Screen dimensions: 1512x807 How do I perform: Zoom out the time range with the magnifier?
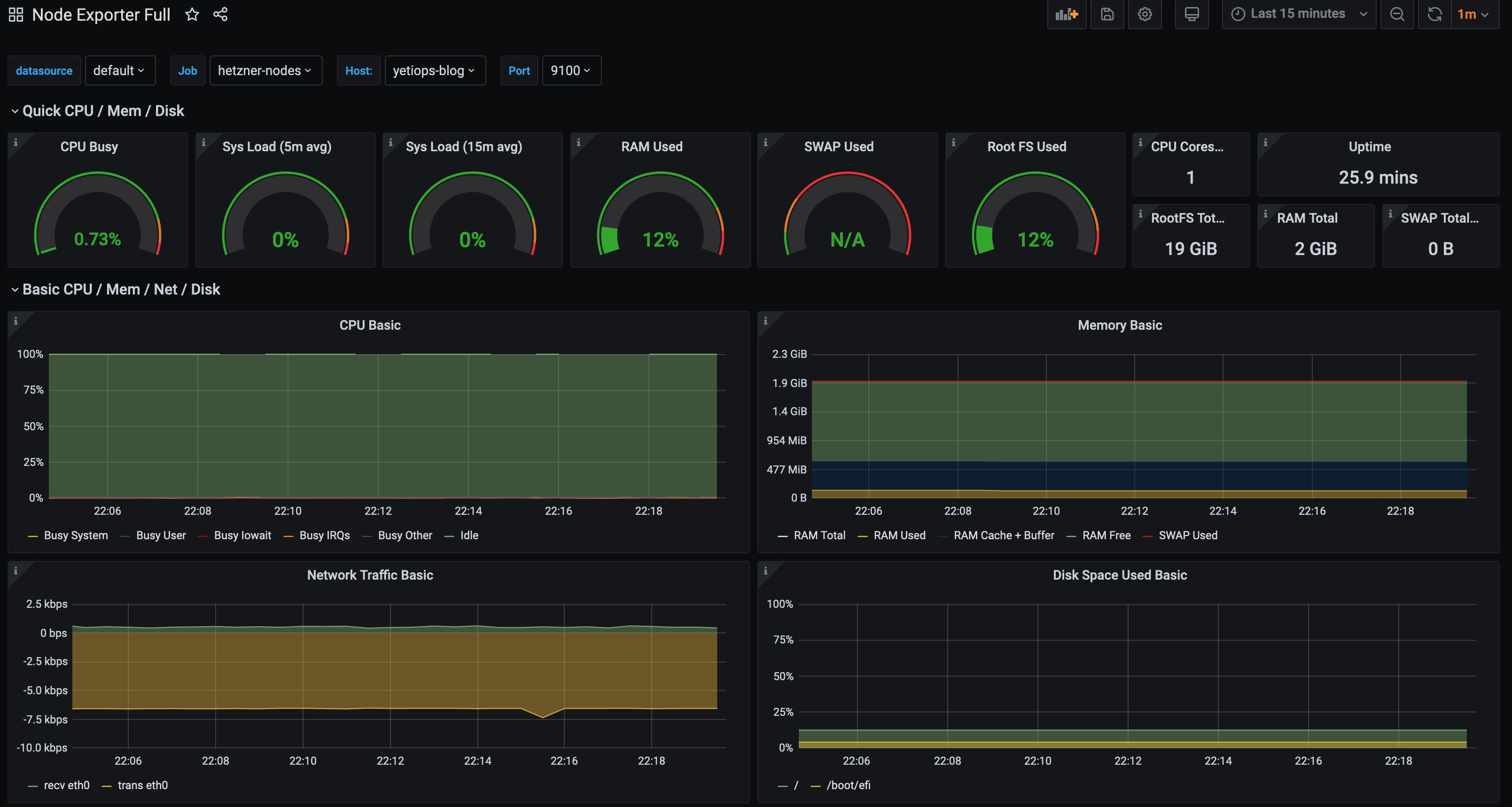coord(1397,14)
